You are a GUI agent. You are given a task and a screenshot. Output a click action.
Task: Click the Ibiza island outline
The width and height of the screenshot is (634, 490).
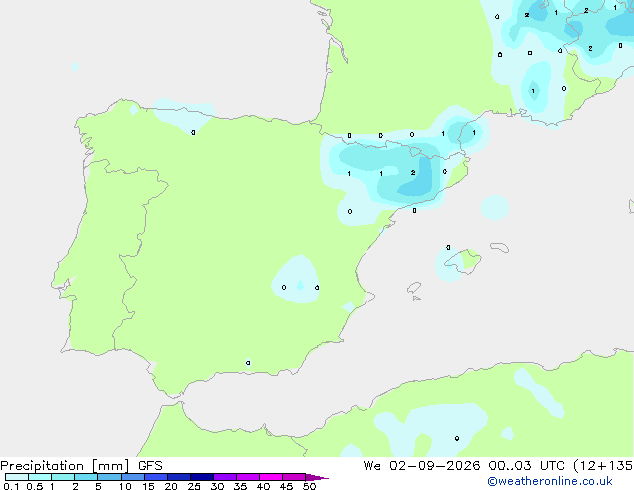coord(414,288)
